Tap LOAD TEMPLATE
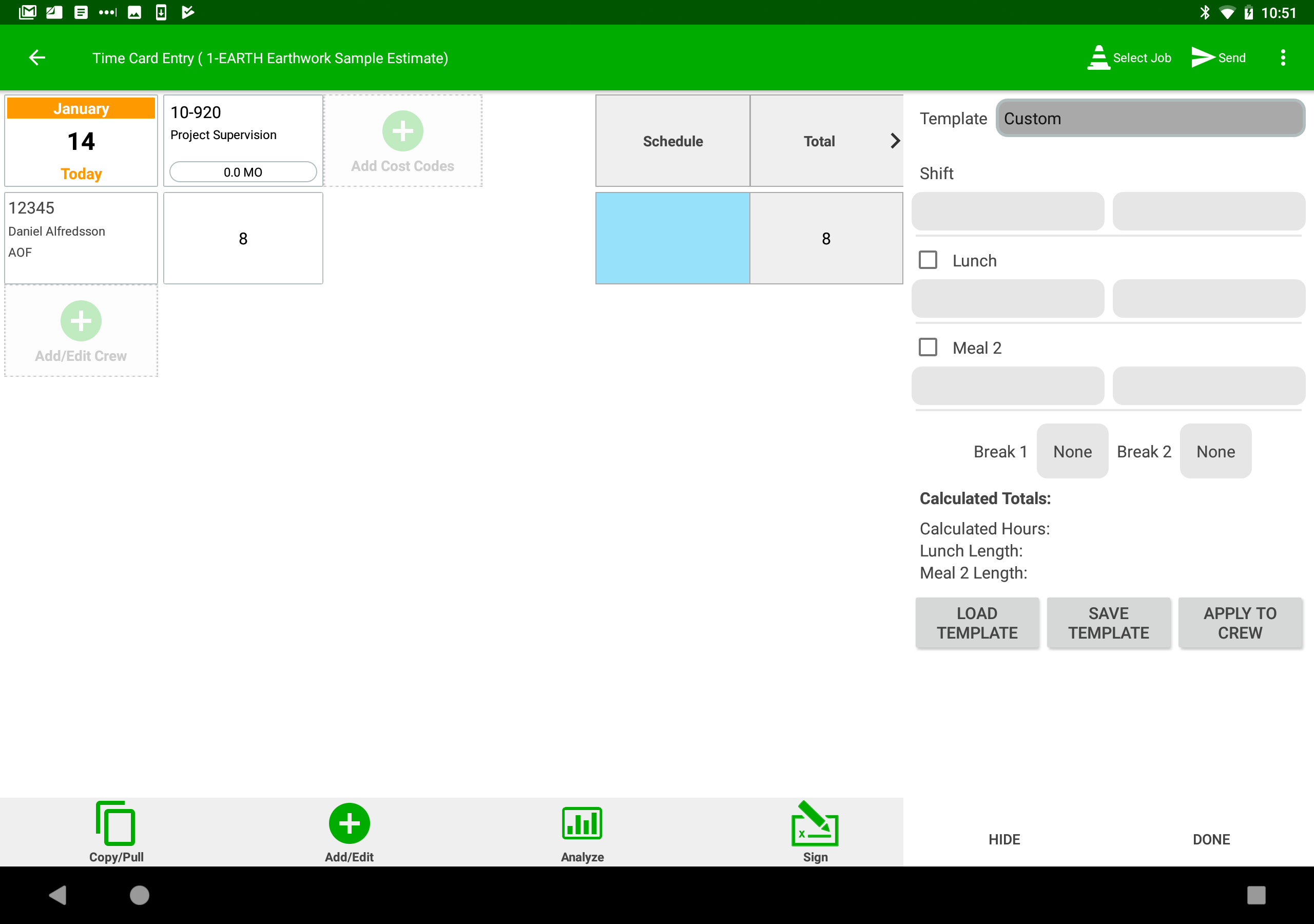Viewport: 1314px width, 924px height. tap(977, 623)
